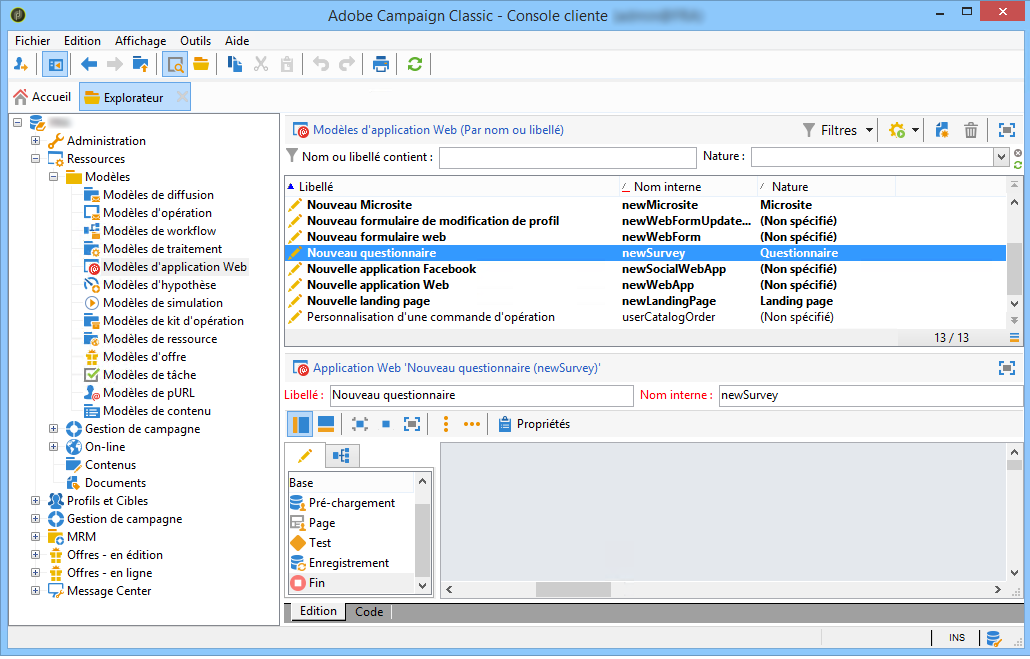This screenshot has width=1030, height=659.
Task: Open the Edition menu
Action: [x=82, y=41]
